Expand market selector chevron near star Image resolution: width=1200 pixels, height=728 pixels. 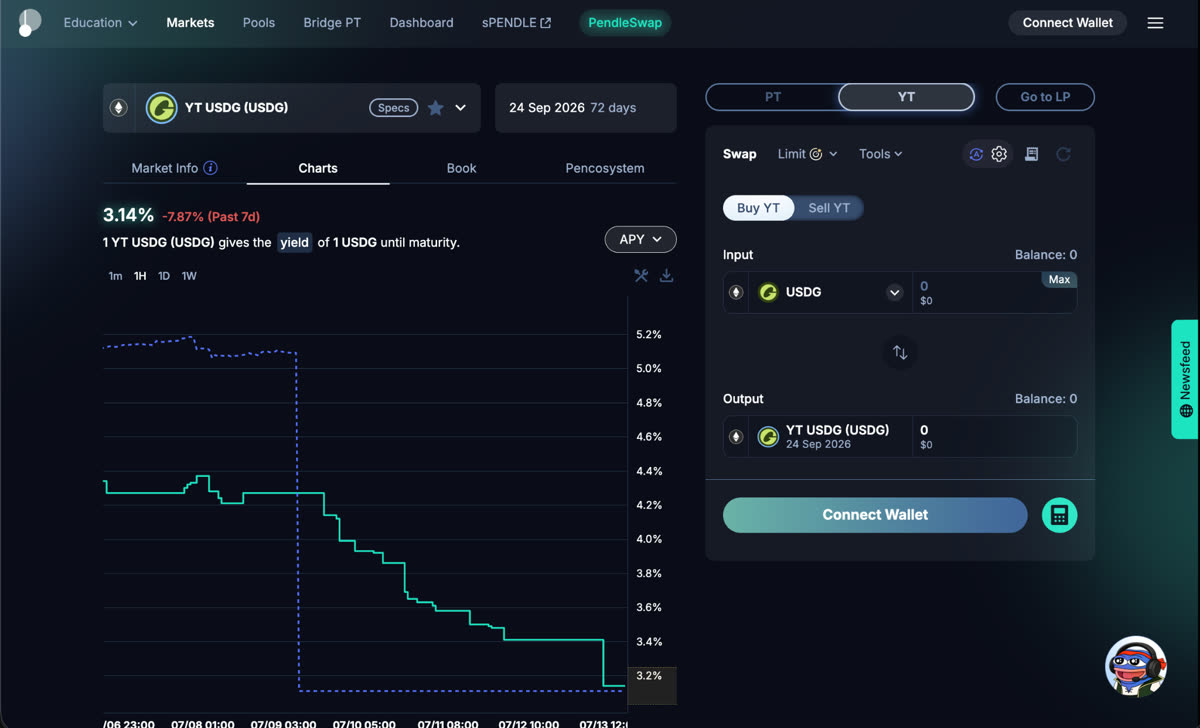coord(461,108)
